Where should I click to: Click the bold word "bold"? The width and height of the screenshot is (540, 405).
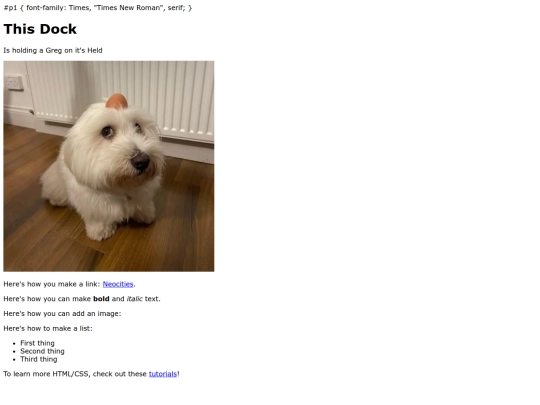(101, 299)
